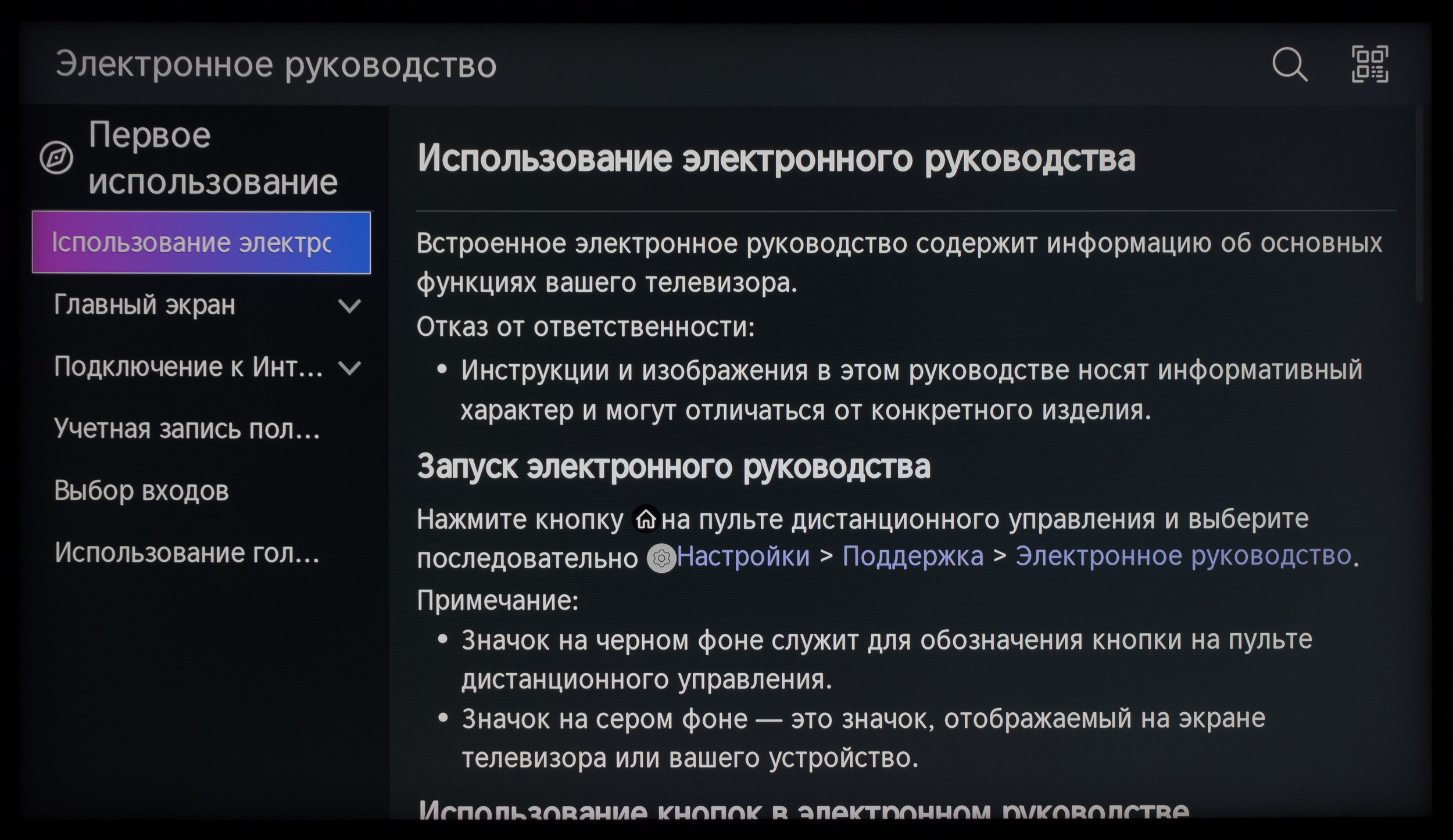Select highlighted Использование электро… item
Image resolution: width=1453 pixels, height=840 pixels.
click(201, 243)
